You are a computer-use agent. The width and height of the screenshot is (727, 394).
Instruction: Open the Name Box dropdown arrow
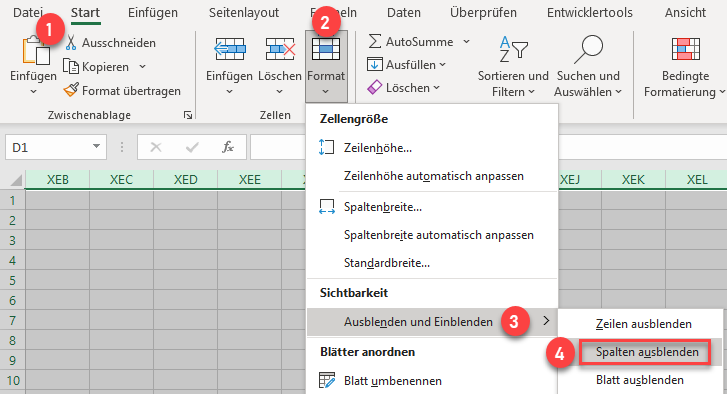coord(96,146)
